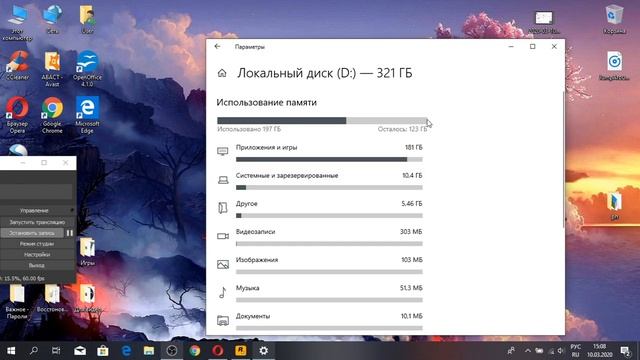Open the User folder desktop icon

[x=87, y=19]
